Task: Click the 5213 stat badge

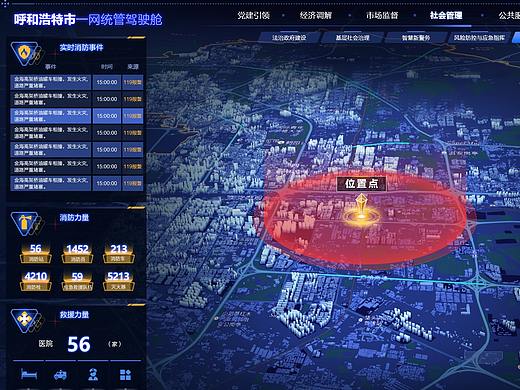Action: 119,281
